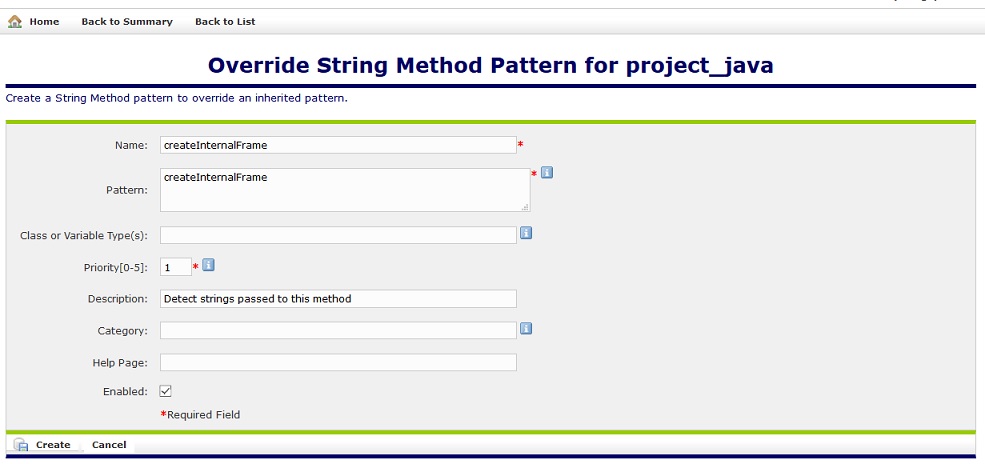This screenshot has width=985, height=464.
Task: Select the Class or Variable Type(s) field
Action: pos(338,235)
